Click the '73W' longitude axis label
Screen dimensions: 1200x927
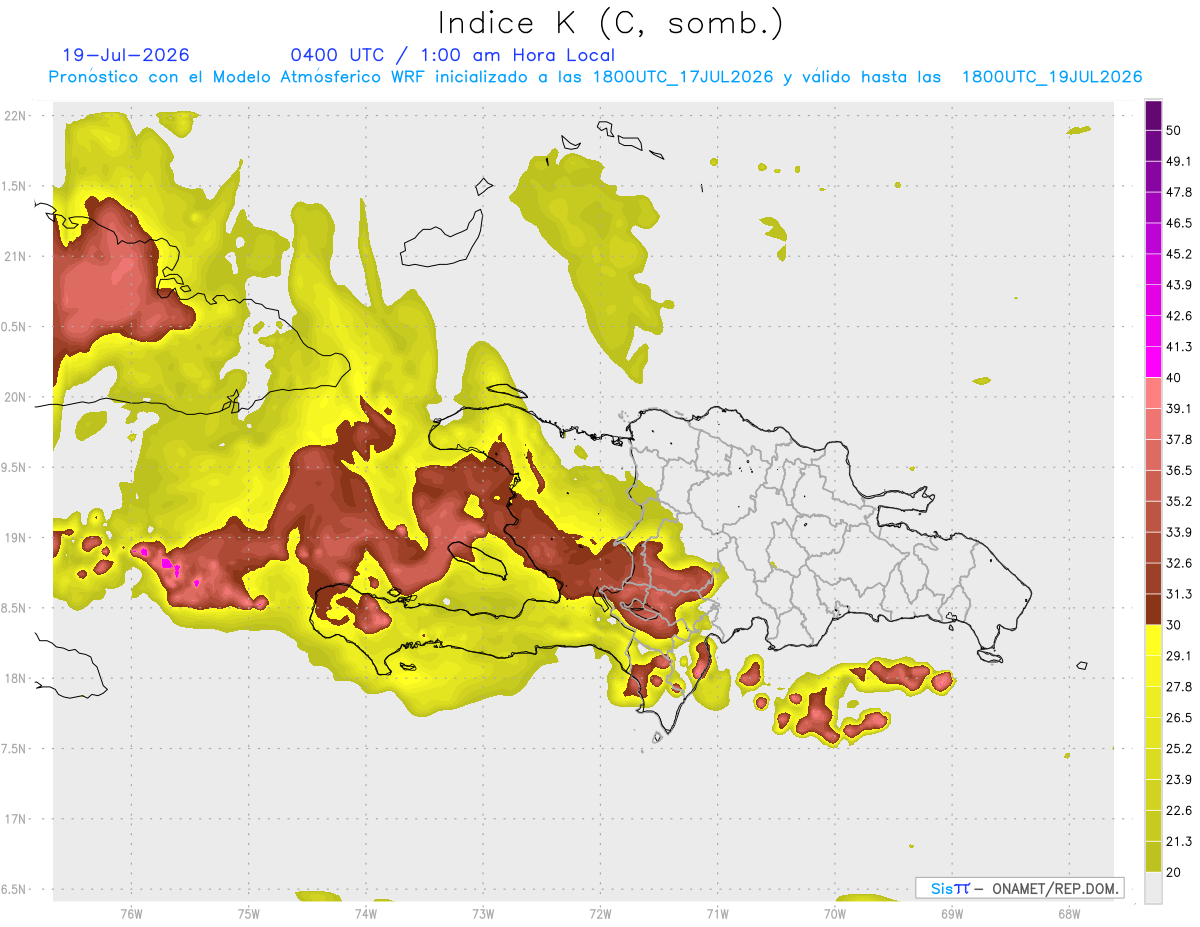pyautogui.click(x=483, y=914)
